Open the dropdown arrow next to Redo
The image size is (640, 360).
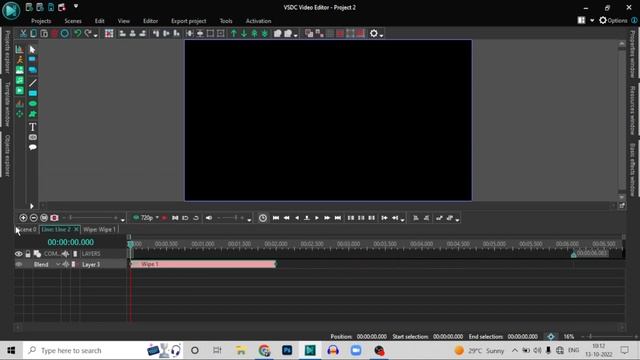[96, 36]
